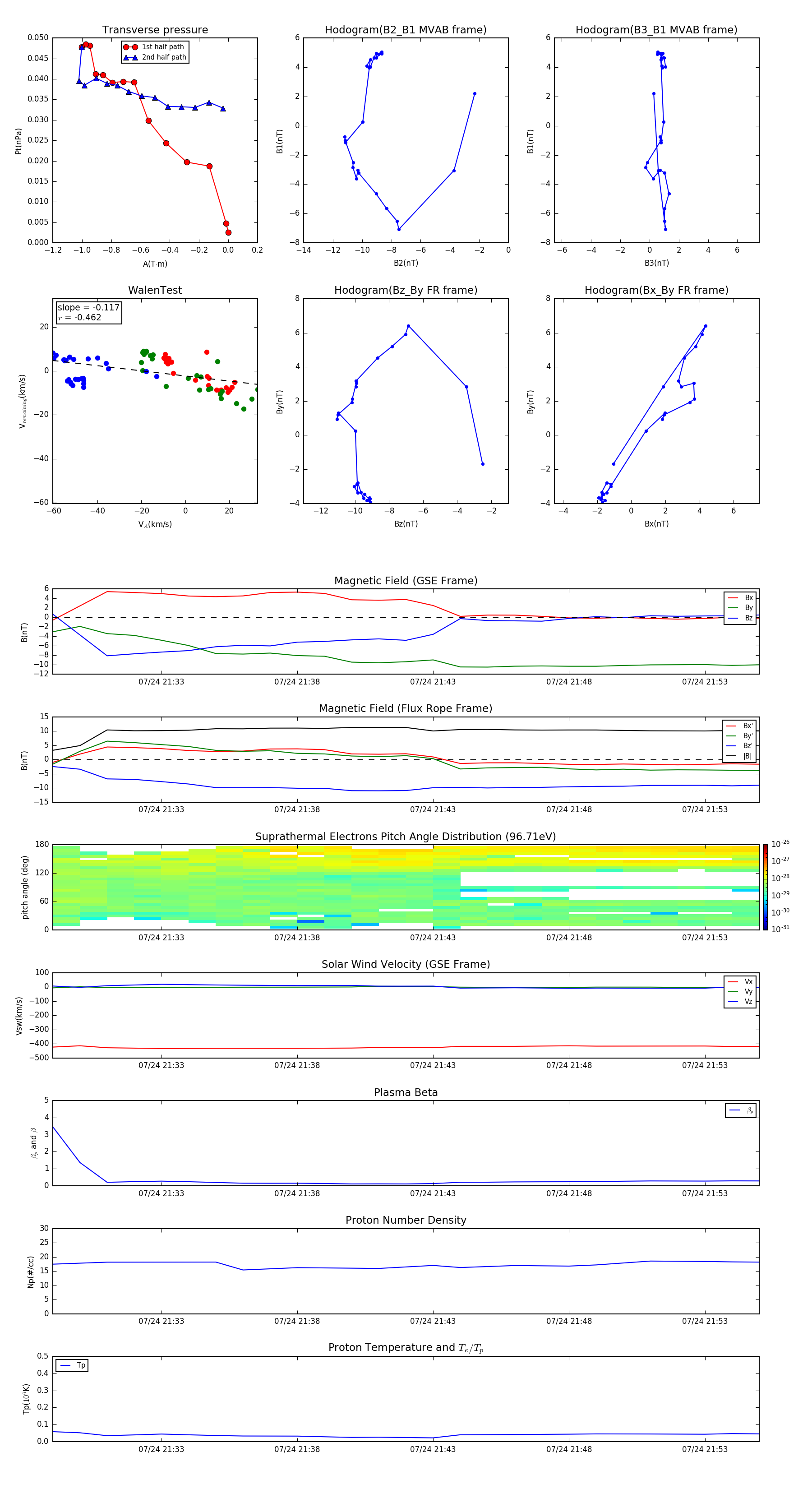Screen dimensions: 812x1489
Task: Click the 'Bz(nT)' x-axis label
Action: (406, 524)
